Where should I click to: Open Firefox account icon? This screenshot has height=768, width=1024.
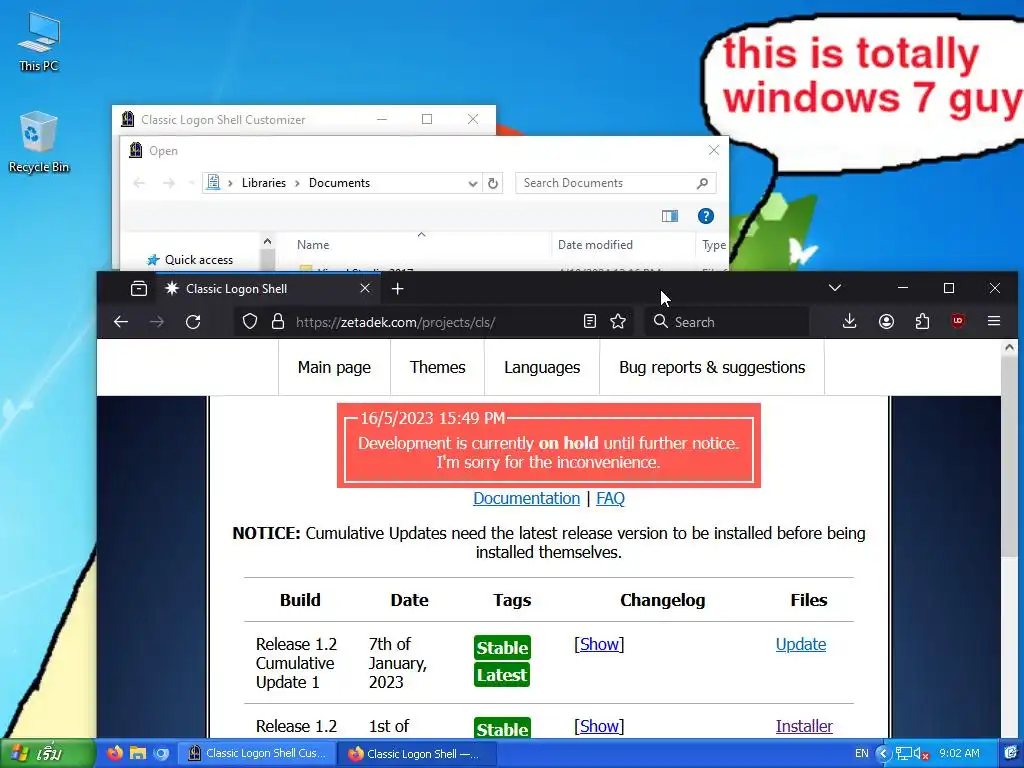886,321
